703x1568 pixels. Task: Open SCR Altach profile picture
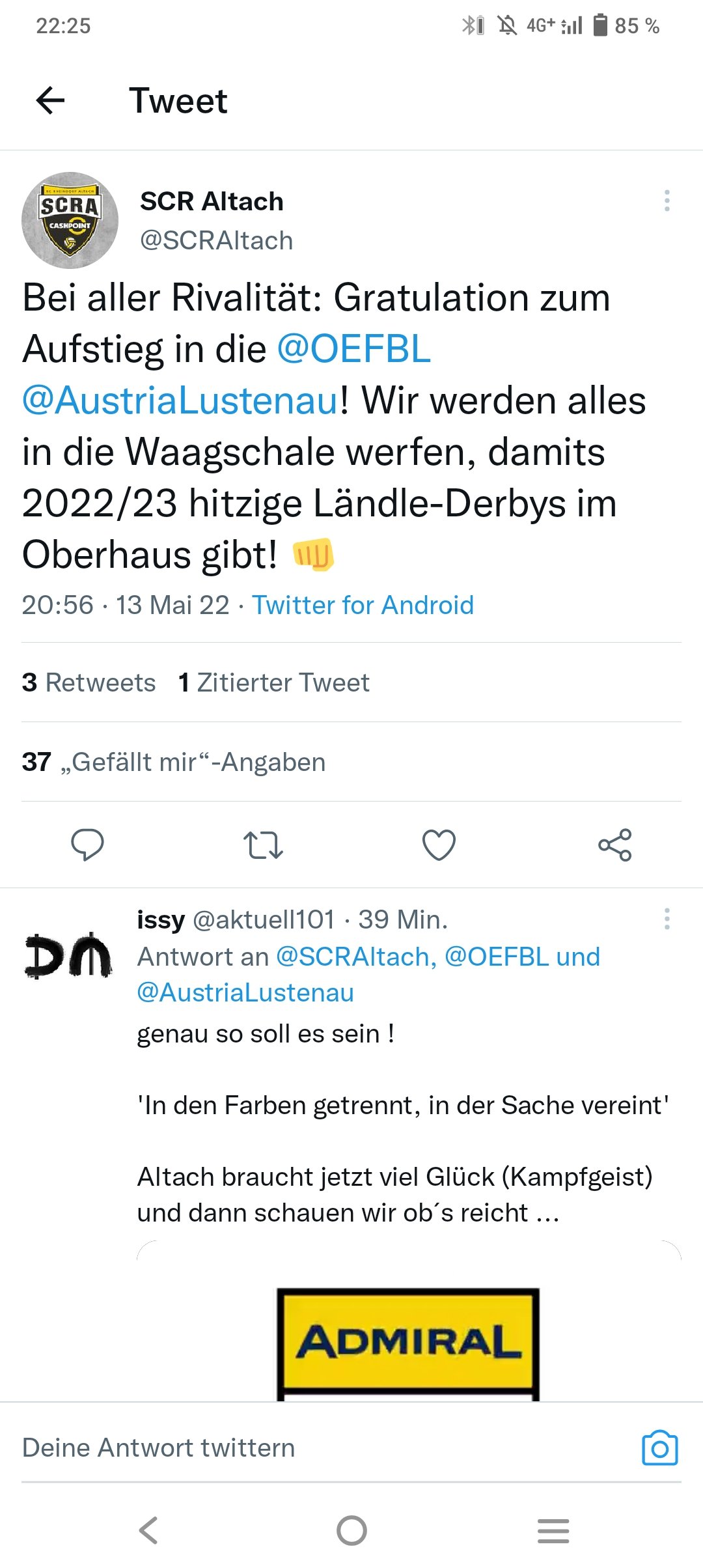(70, 220)
